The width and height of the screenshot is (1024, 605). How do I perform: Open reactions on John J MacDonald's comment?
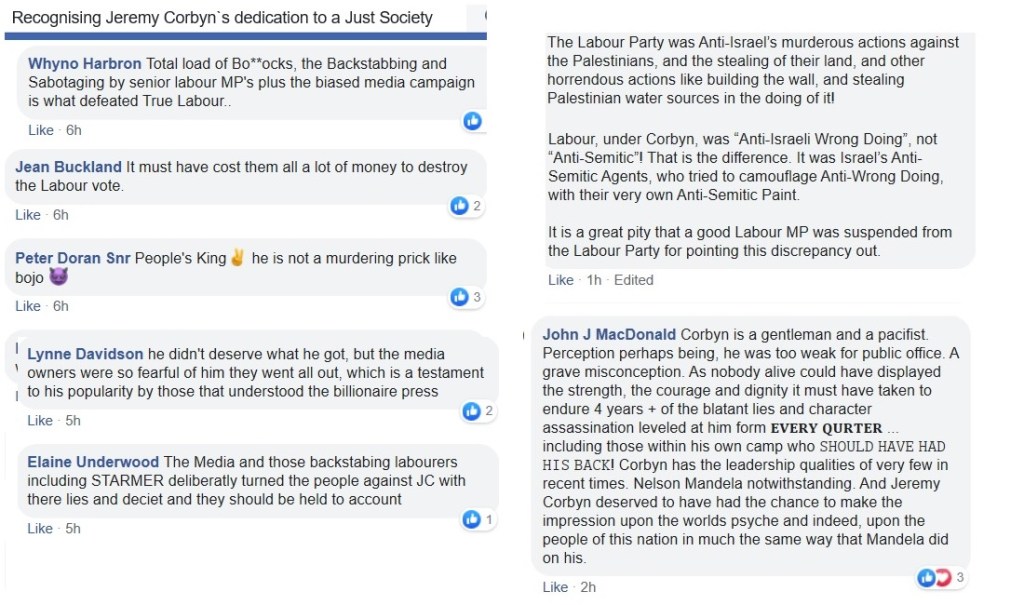pos(940,577)
